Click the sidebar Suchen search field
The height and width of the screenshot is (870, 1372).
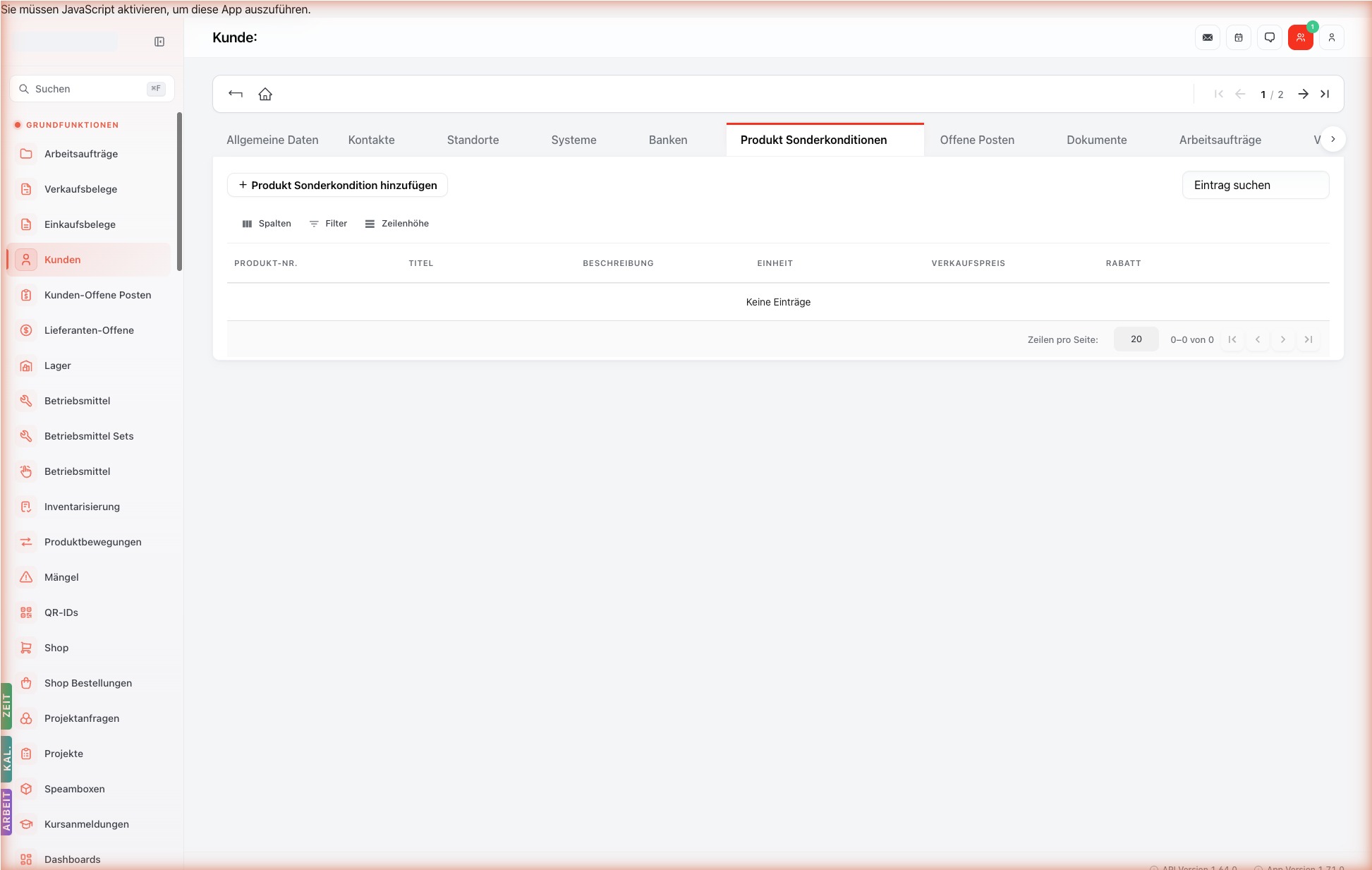92,89
